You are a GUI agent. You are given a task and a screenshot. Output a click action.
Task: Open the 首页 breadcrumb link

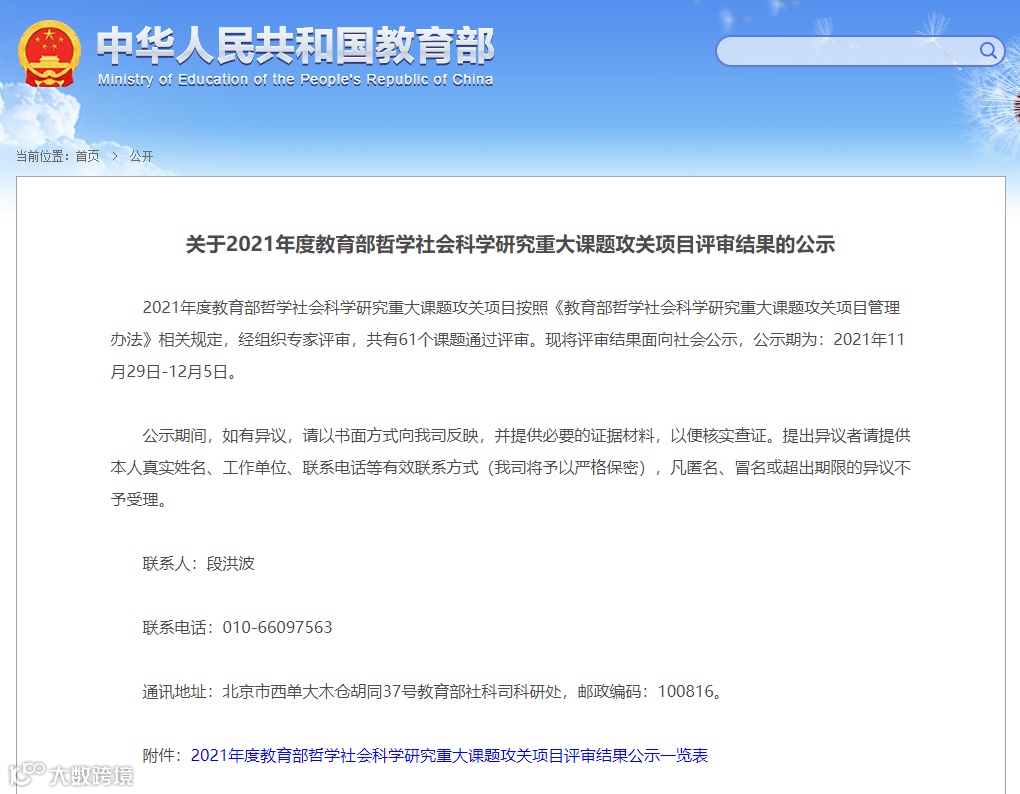pos(87,156)
